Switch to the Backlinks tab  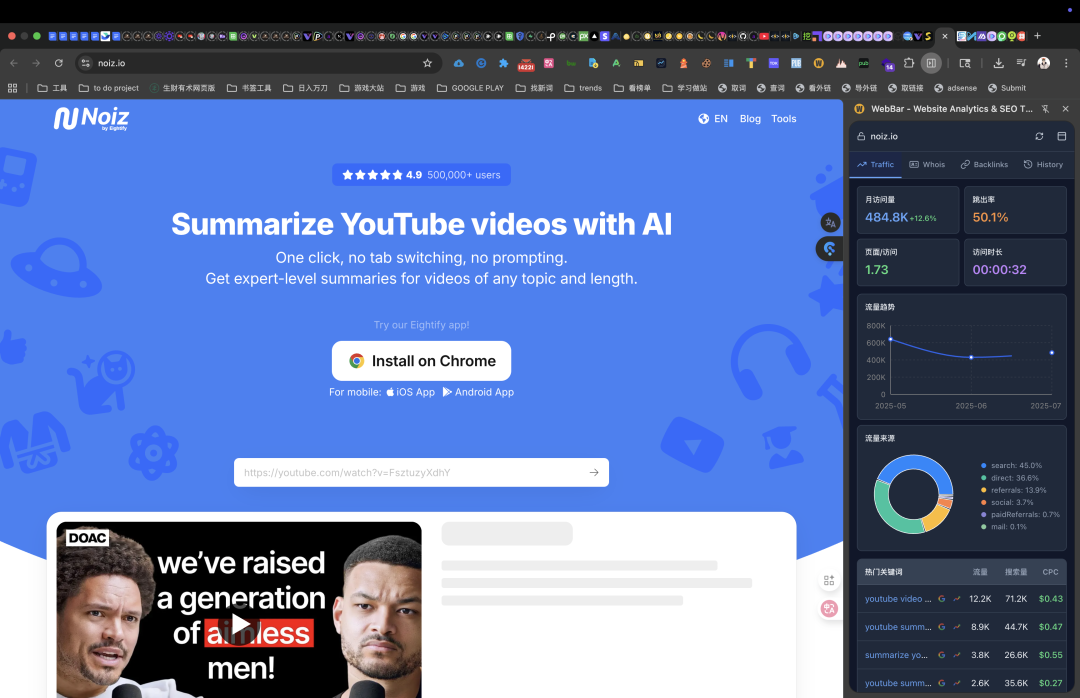(984, 164)
